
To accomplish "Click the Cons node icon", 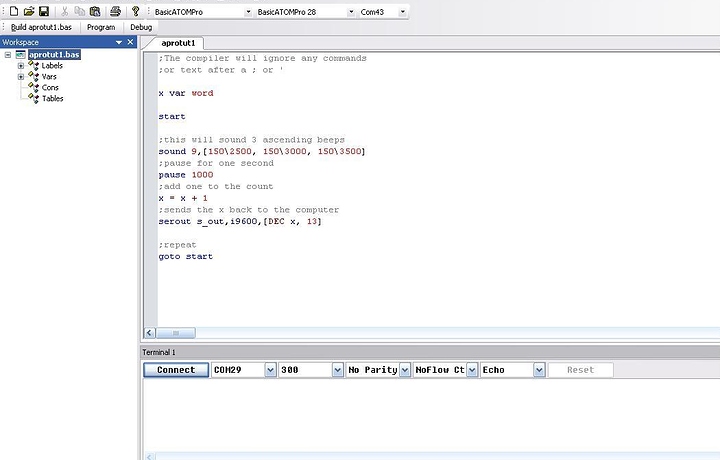I will coord(34,87).
